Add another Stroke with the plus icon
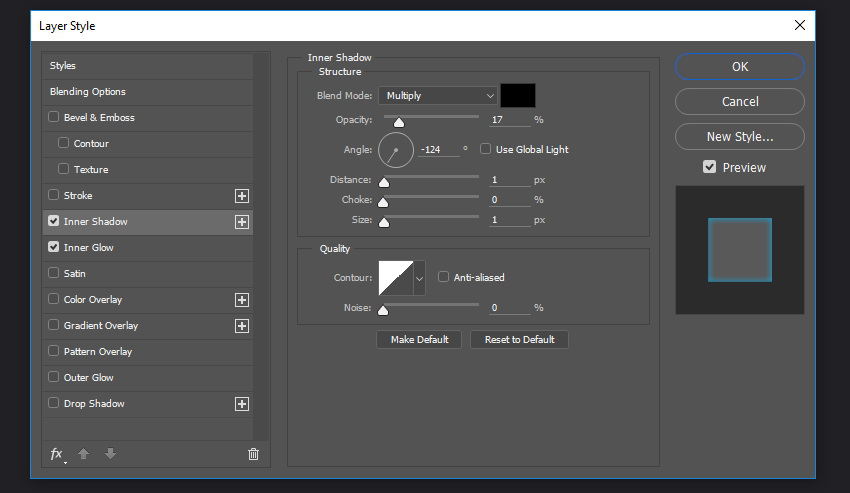 [x=242, y=196]
